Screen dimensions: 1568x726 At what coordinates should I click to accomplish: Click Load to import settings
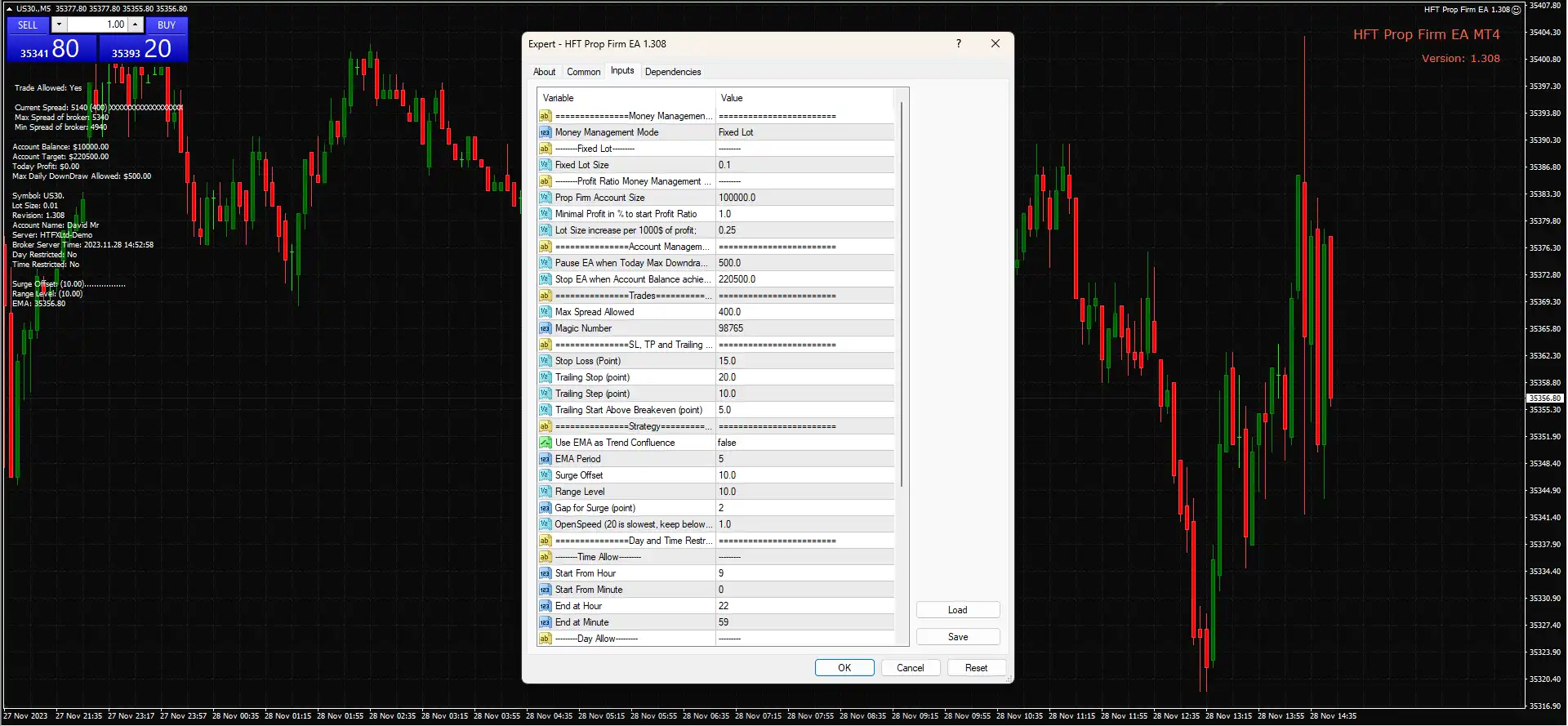[958, 610]
